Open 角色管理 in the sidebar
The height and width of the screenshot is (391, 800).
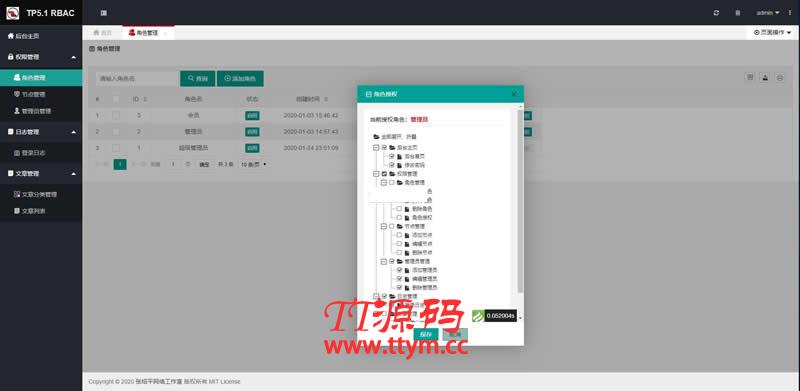41,78
